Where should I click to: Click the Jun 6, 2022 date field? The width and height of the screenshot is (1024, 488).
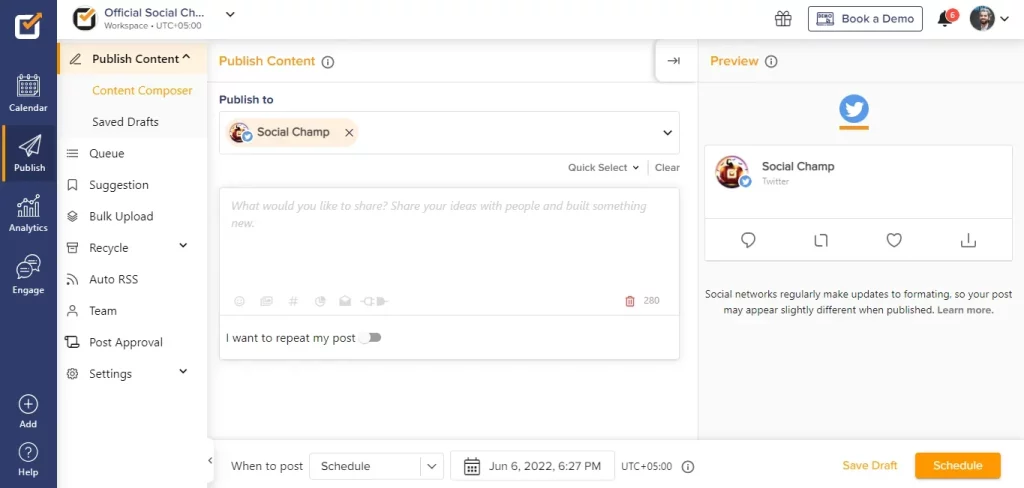532,466
